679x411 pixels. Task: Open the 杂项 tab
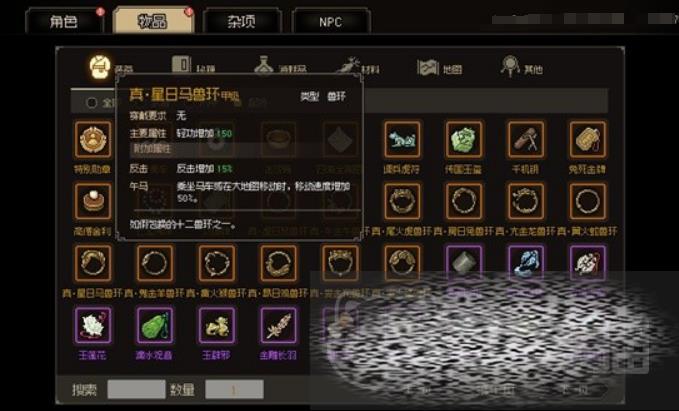pos(242,21)
